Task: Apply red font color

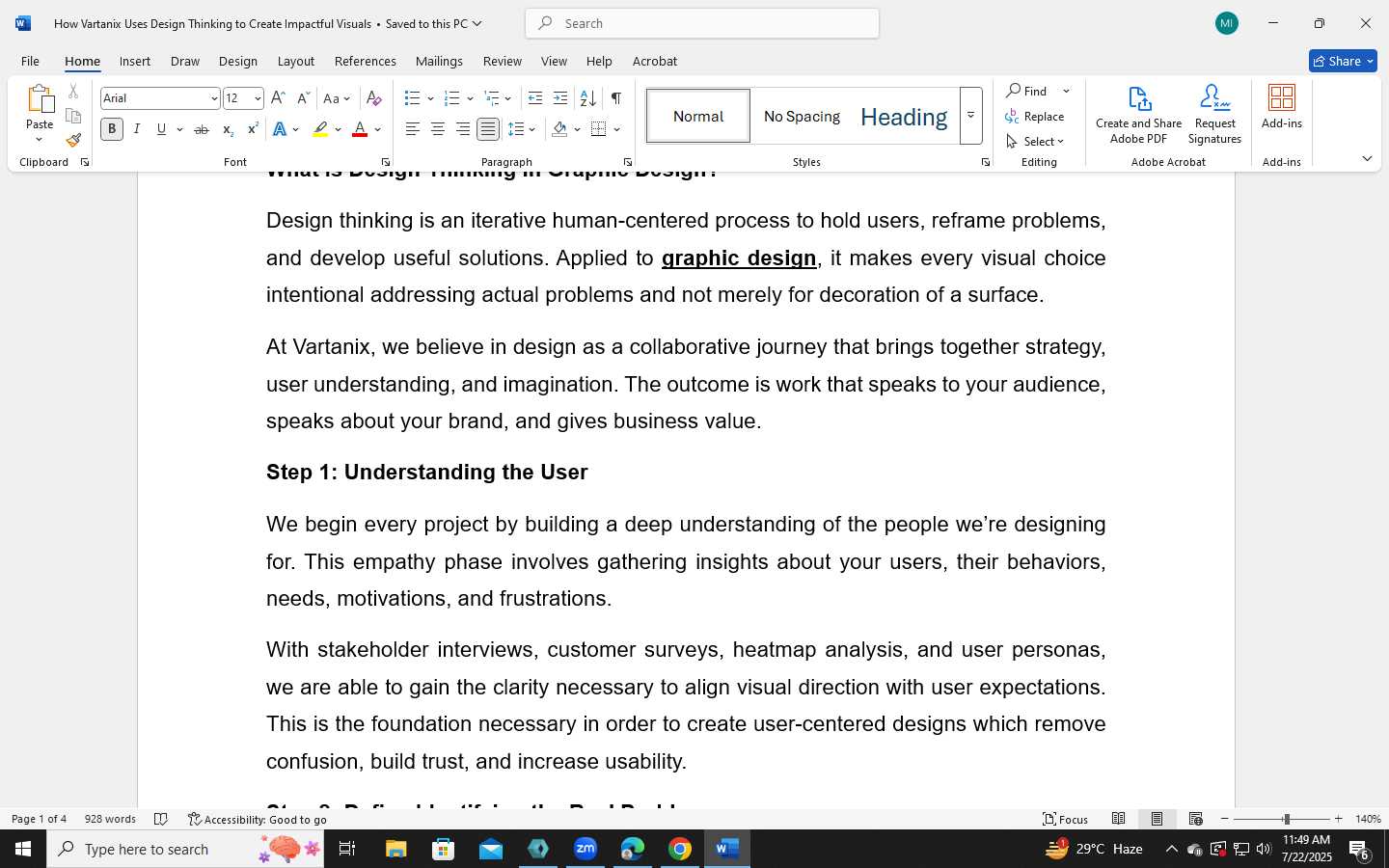Action: 360,129
